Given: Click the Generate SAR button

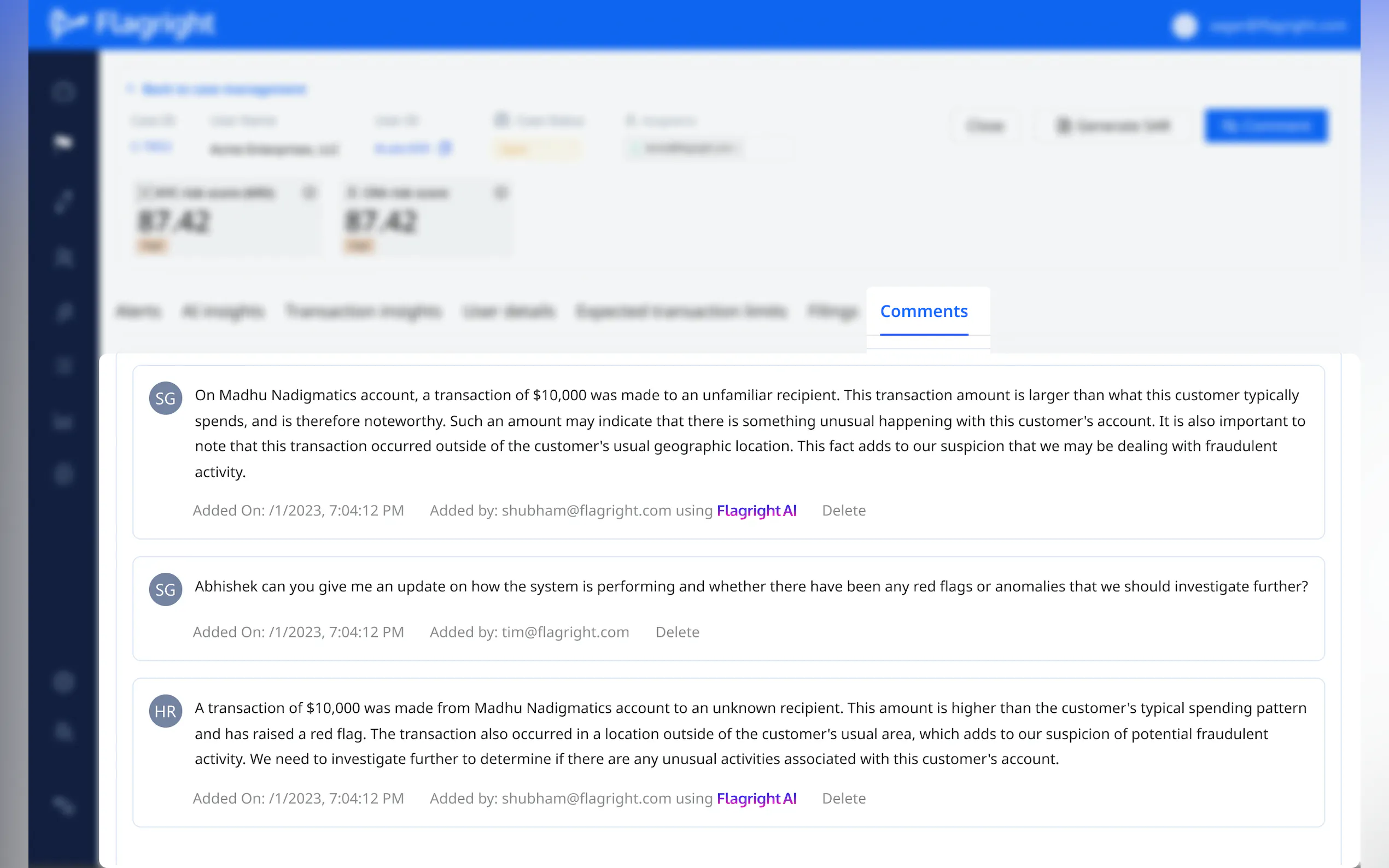Looking at the screenshot, I should pyautogui.click(x=1112, y=126).
